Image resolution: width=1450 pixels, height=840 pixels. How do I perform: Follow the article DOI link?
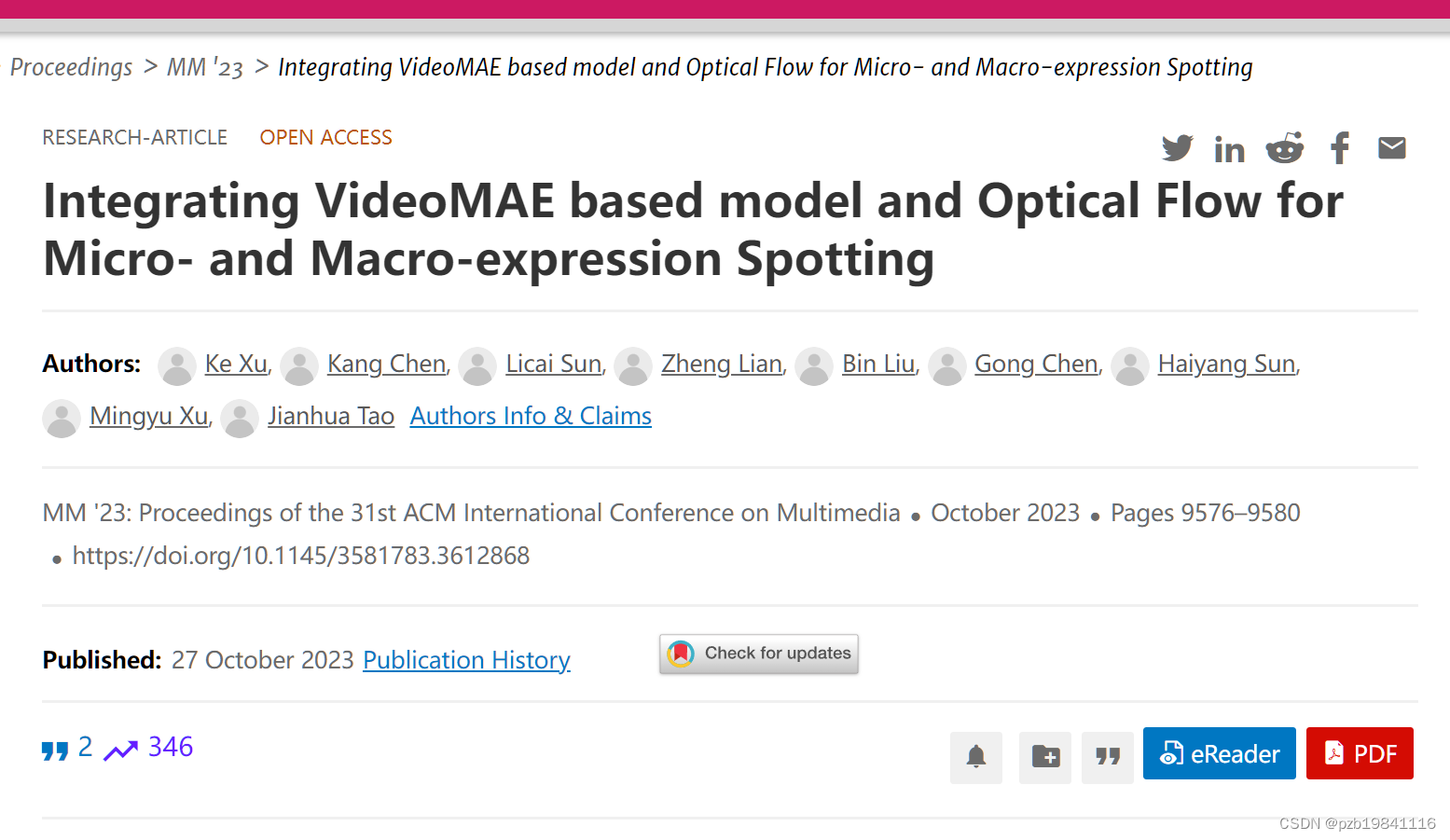(x=300, y=555)
